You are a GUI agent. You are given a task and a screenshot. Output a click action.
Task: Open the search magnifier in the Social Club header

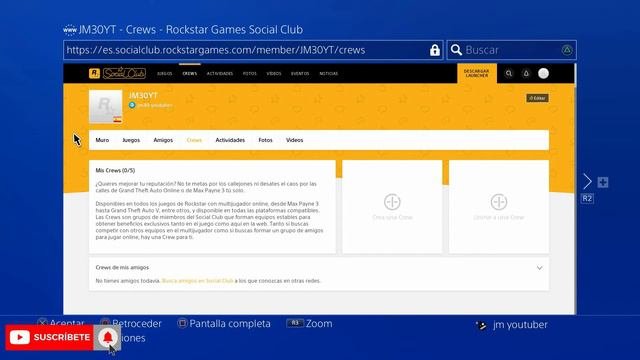(509, 73)
